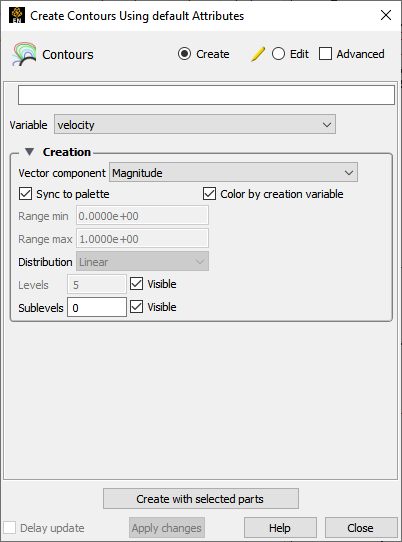Click the Sublevels input field
The image size is (402, 542).
click(97, 307)
